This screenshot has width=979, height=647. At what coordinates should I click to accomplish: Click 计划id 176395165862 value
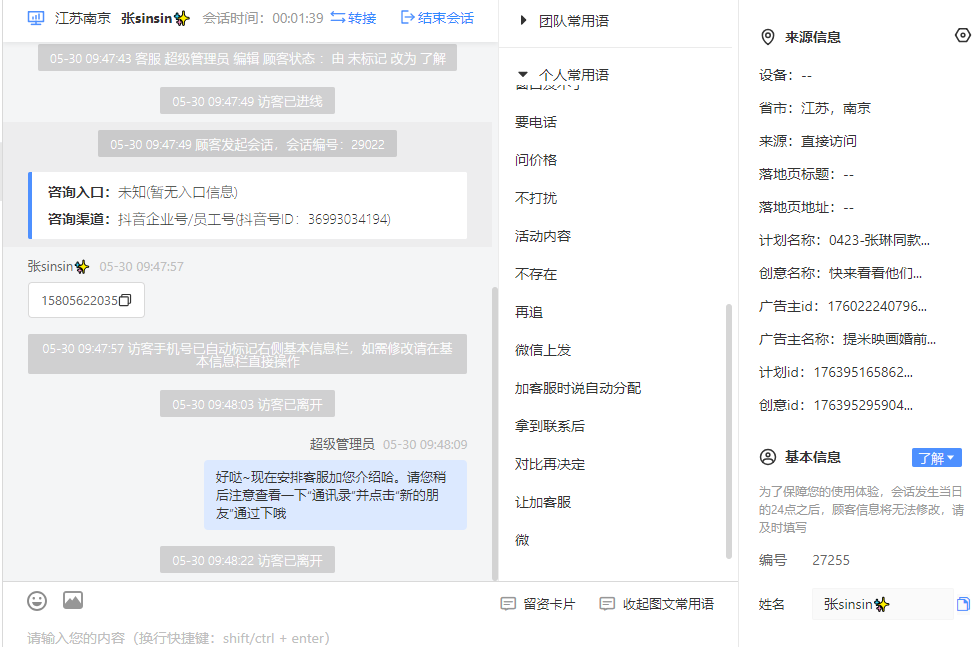tap(863, 373)
